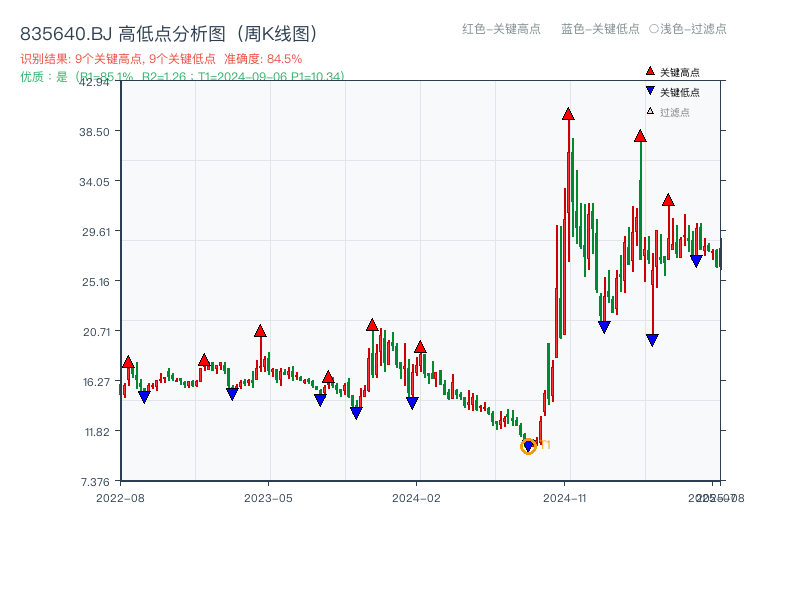Click the red triangle just right of 2024-02
Viewport: 800px width, 600px height.
coord(420,347)
